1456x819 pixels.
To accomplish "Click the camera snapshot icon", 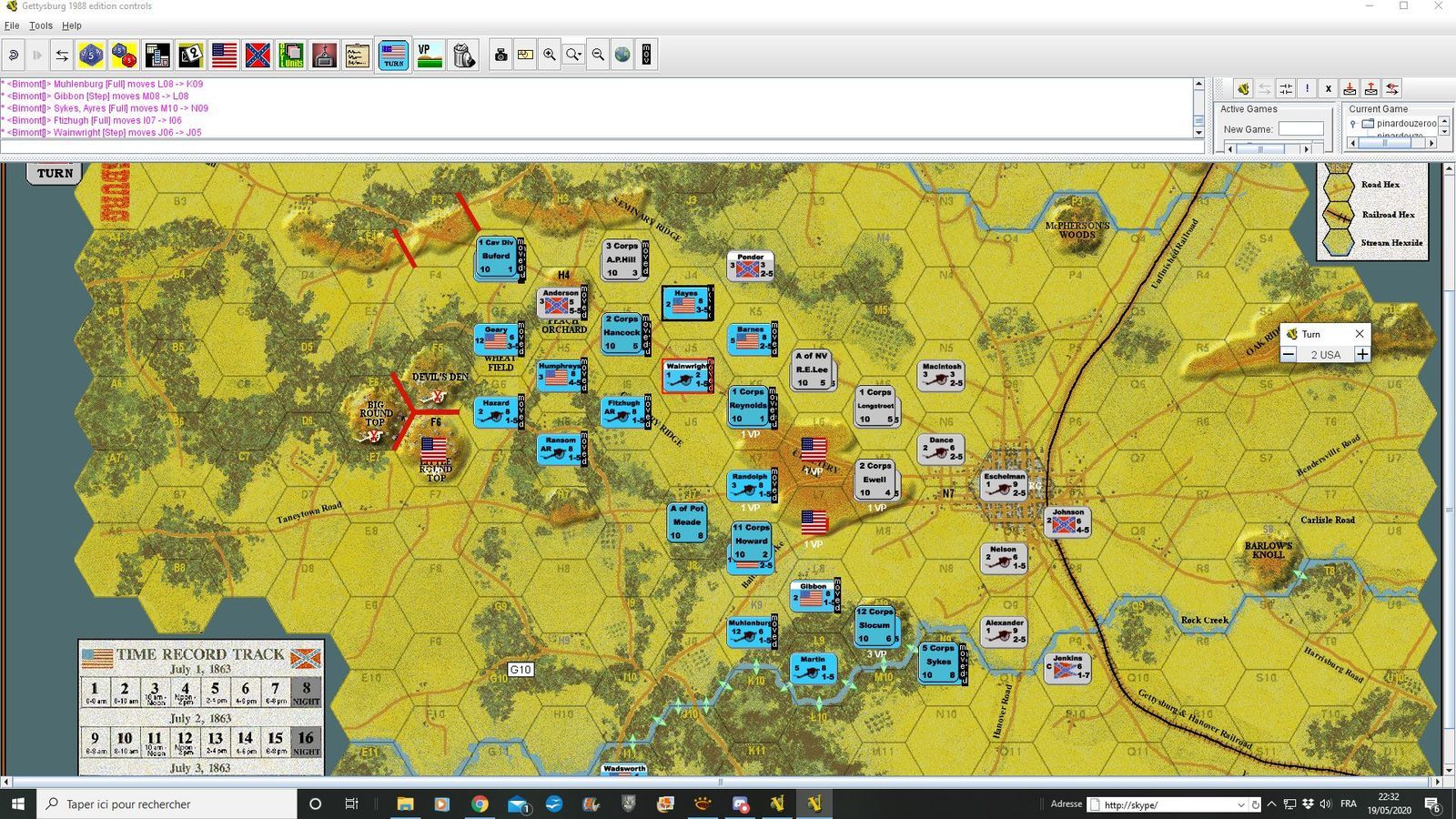I will coord(500,56).
